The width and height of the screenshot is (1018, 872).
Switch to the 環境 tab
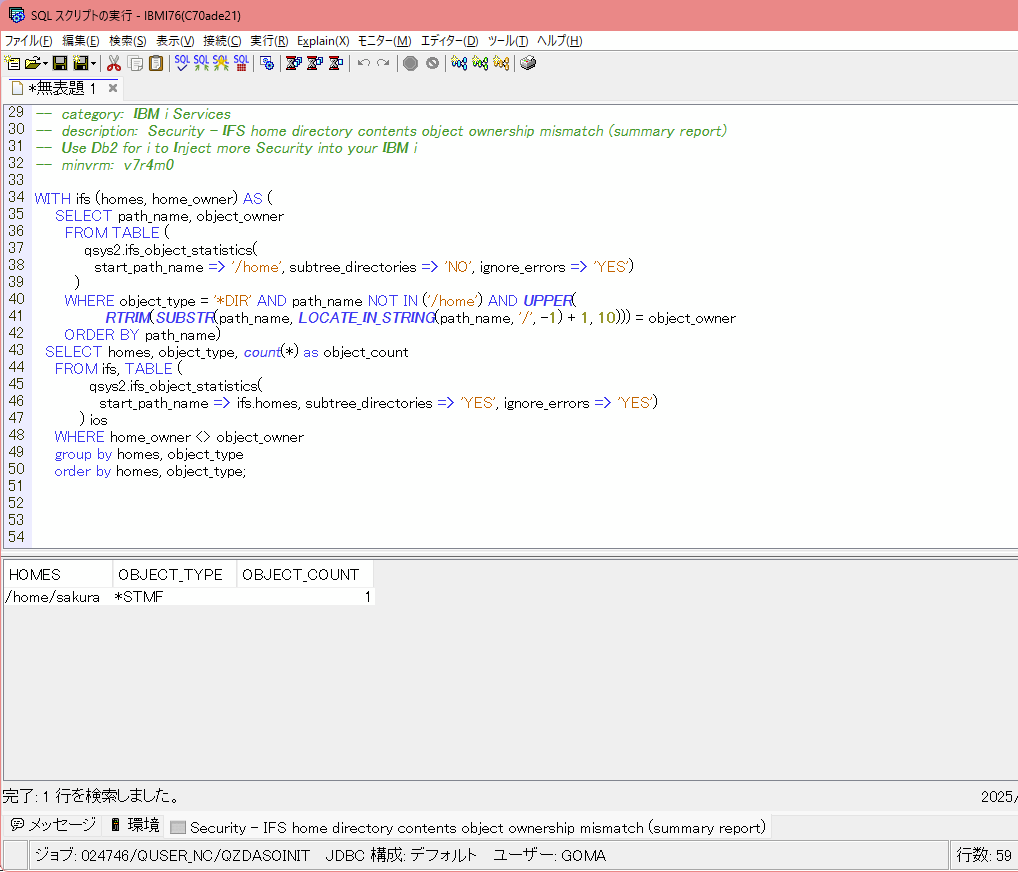[135, 825]
